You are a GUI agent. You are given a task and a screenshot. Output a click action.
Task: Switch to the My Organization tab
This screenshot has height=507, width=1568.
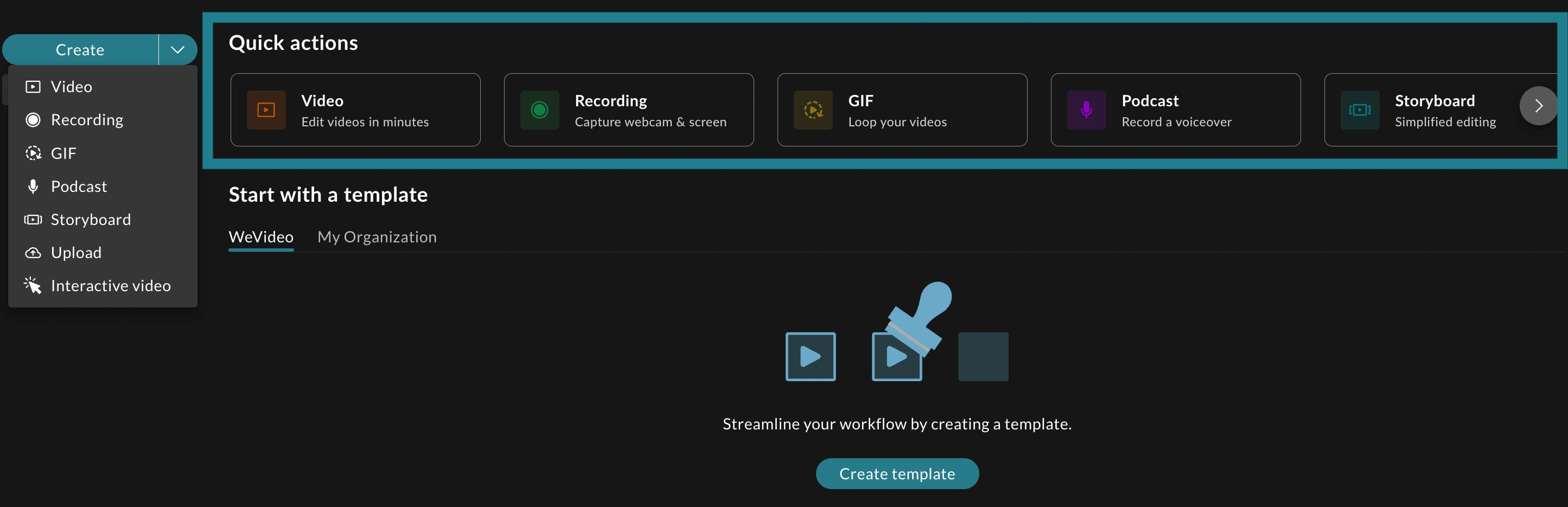pyautogui.click(x=377, y=237)
